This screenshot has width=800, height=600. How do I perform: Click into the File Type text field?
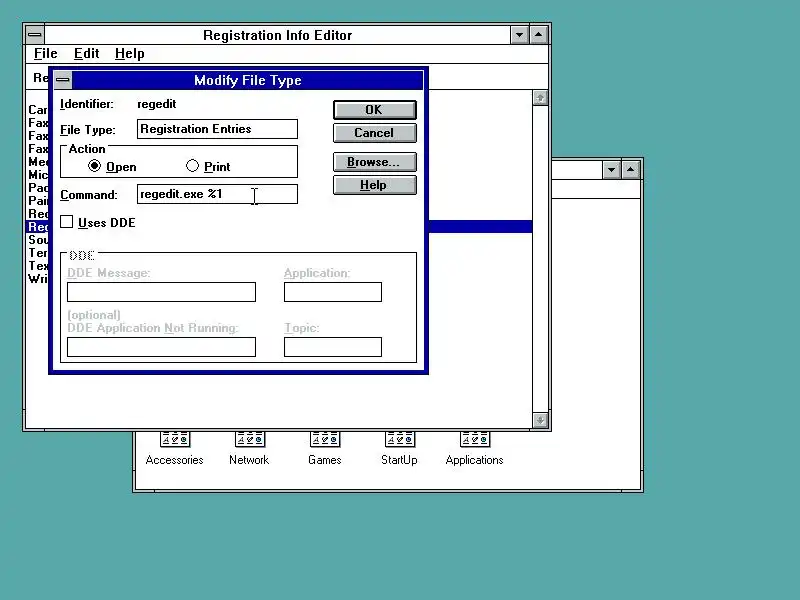click(217, 129)
